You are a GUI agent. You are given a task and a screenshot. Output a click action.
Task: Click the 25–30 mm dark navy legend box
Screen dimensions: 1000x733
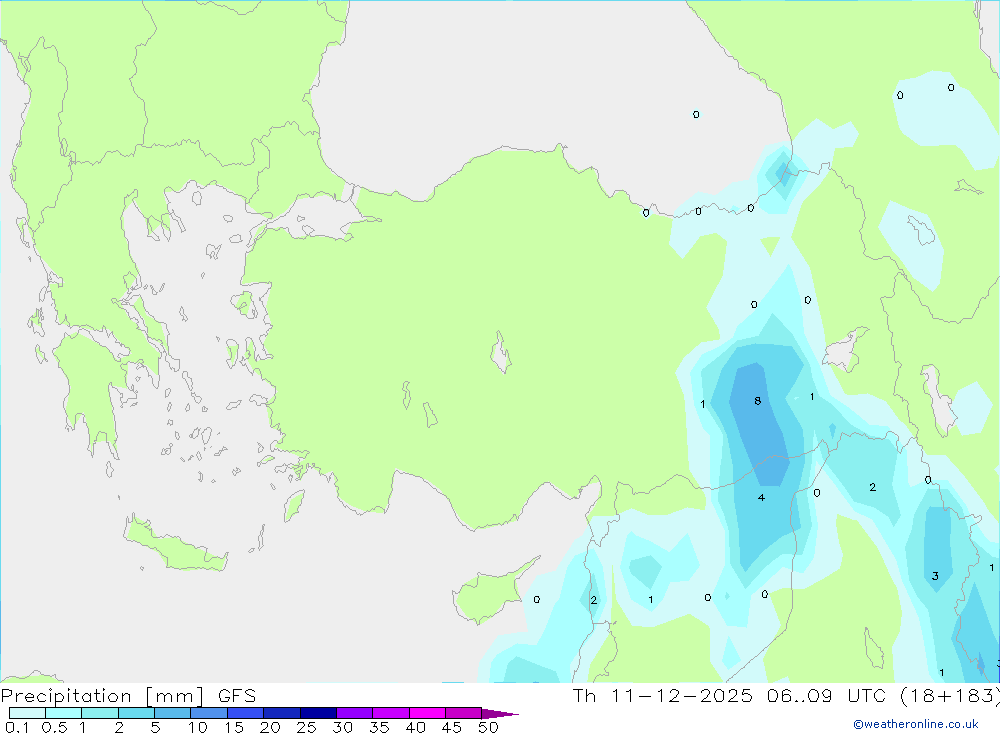pos(318,713)
